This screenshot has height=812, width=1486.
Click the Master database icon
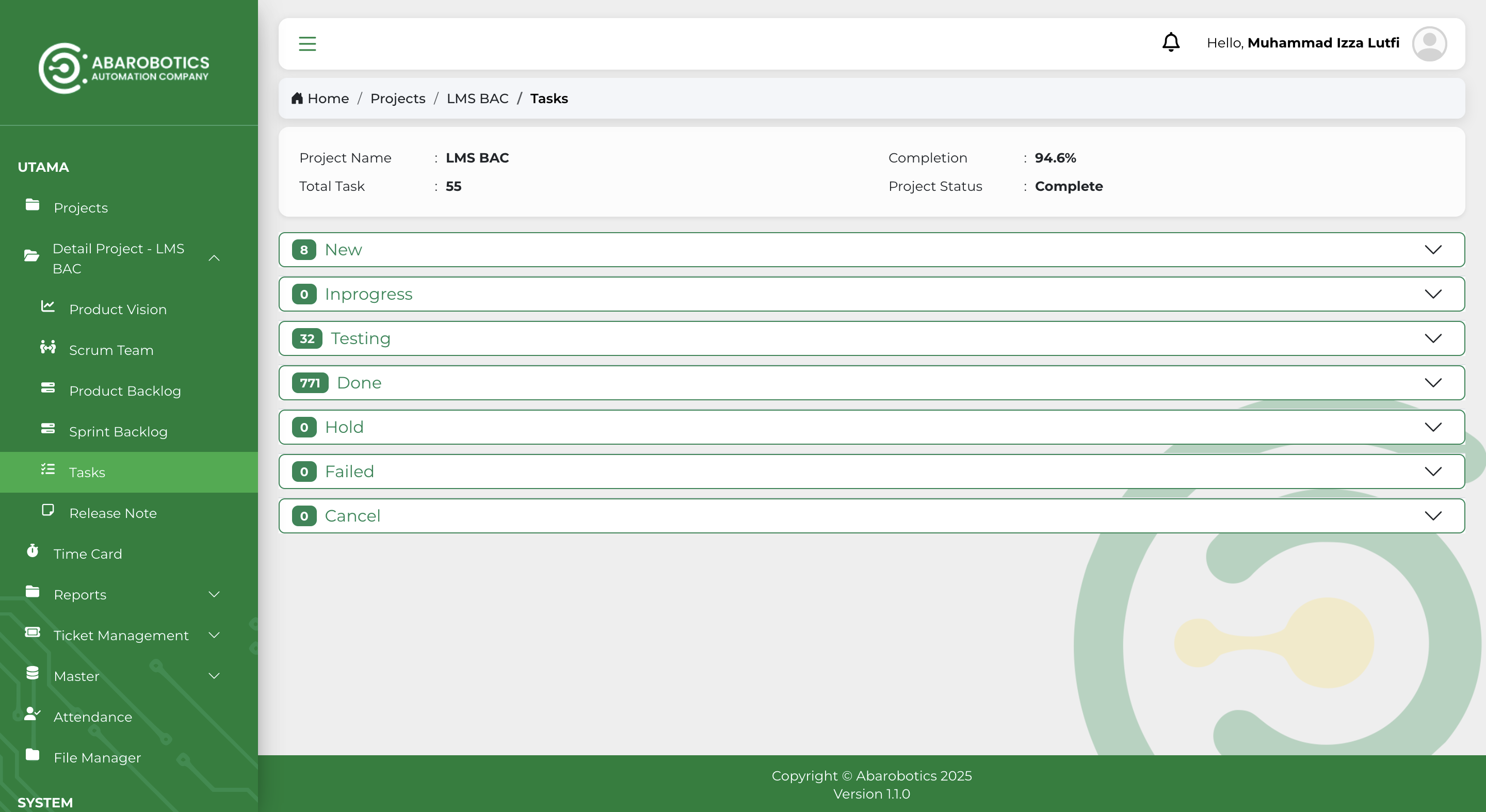pos(33,673)
